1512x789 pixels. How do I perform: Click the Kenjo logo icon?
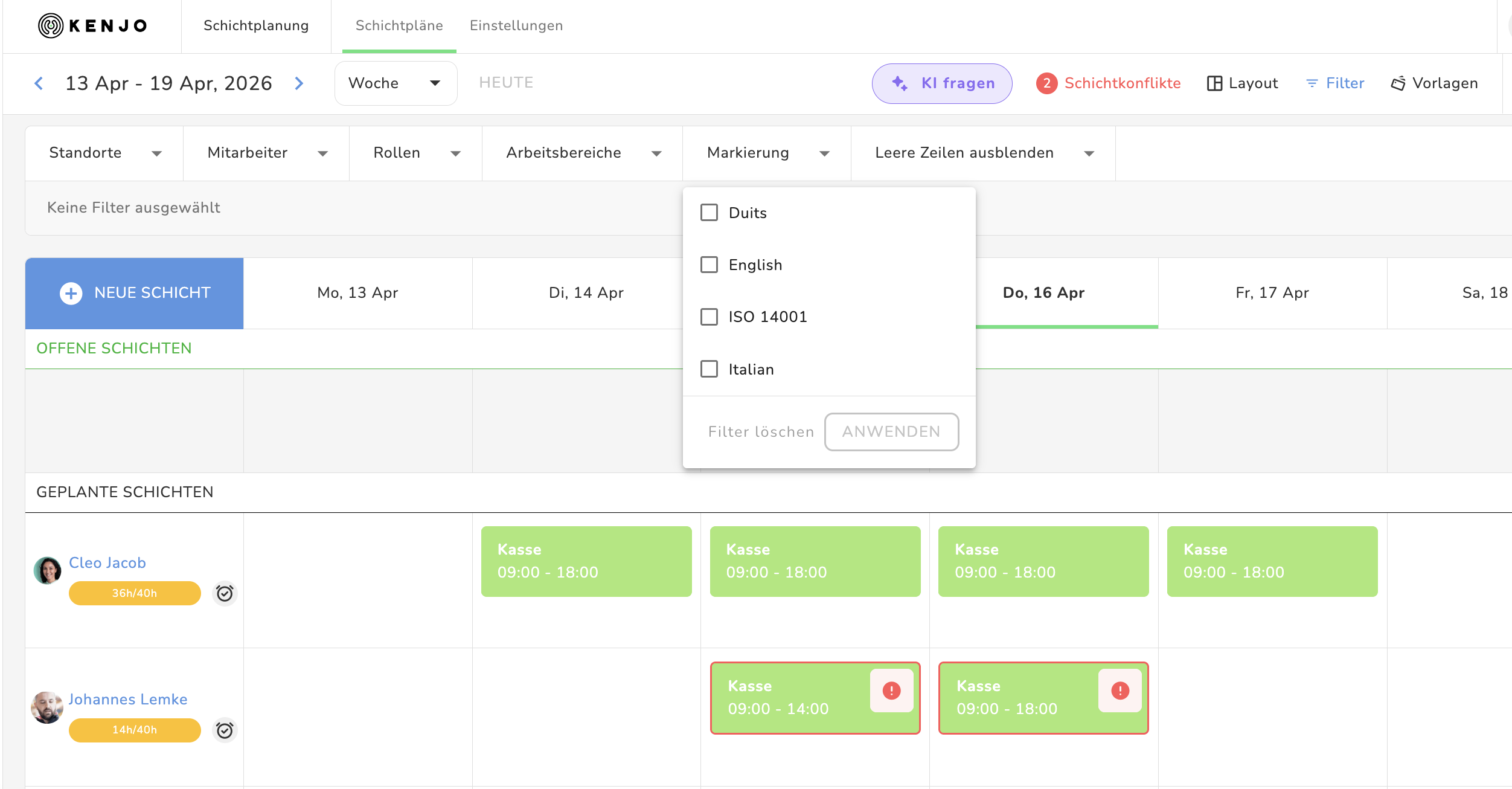tap(51, 26)
